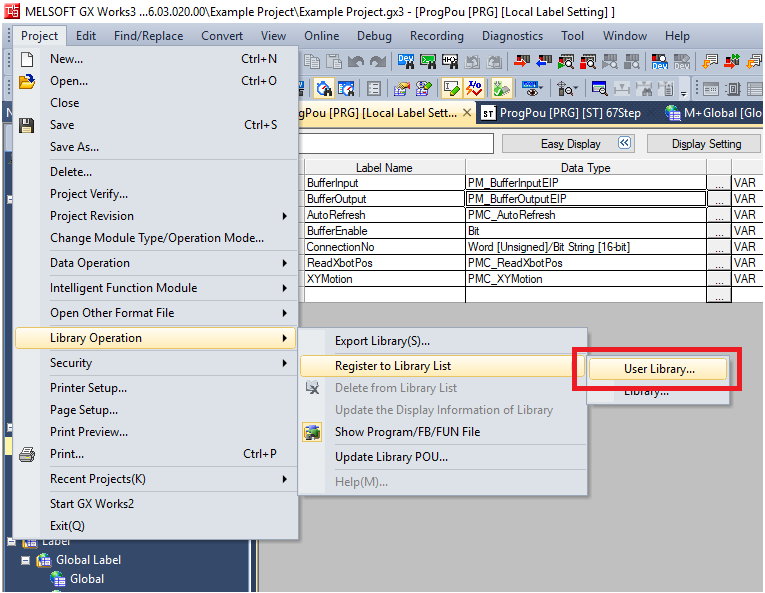This screenshot has width=765, height=593.
Task: Close the ProgPou Local Label Setting tab
Action: coord(467,113)
